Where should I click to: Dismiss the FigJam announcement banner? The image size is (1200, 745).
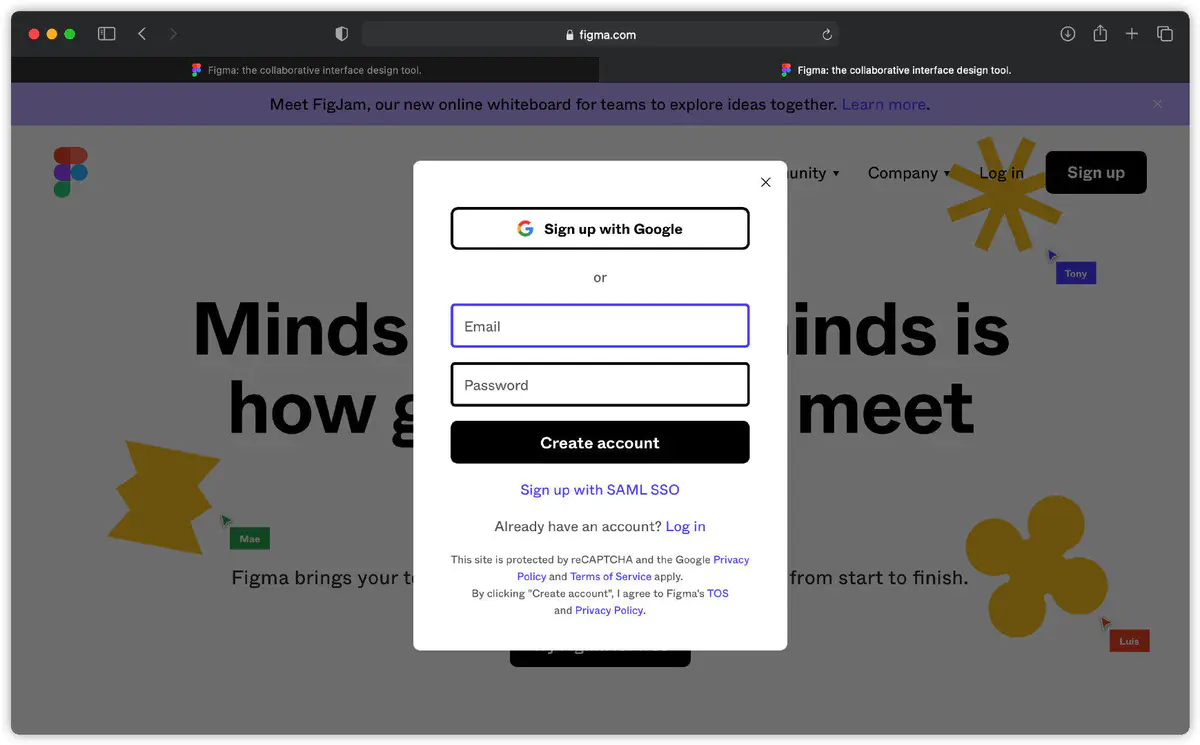click(1157, 104)
